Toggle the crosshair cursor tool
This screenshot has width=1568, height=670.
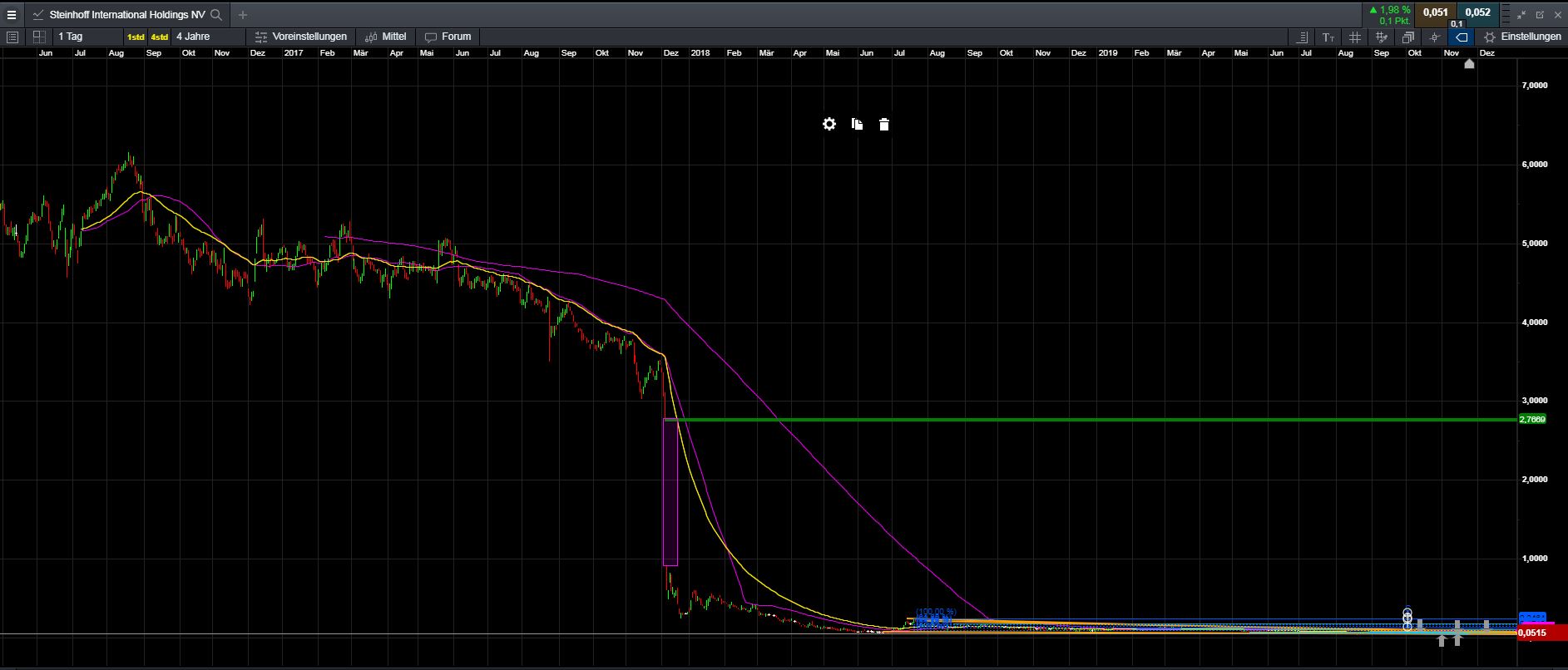[1434, 37]
